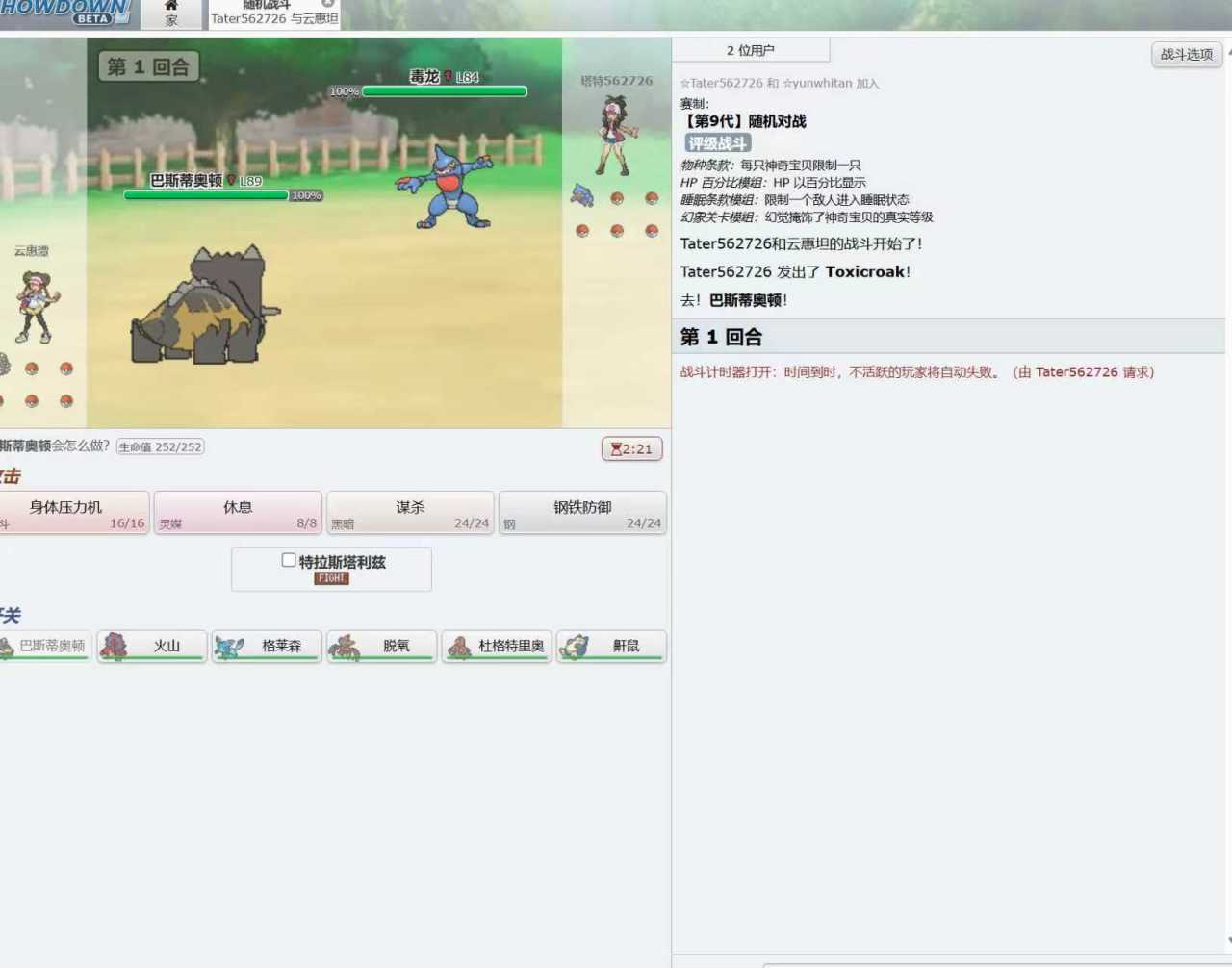Click the '去! 巴斯蒂奥顿!' log line

pos(733,300)
